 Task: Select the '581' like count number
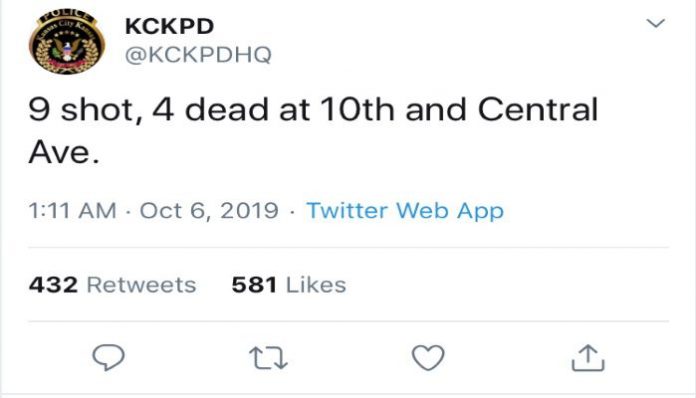tap(254, 285)
